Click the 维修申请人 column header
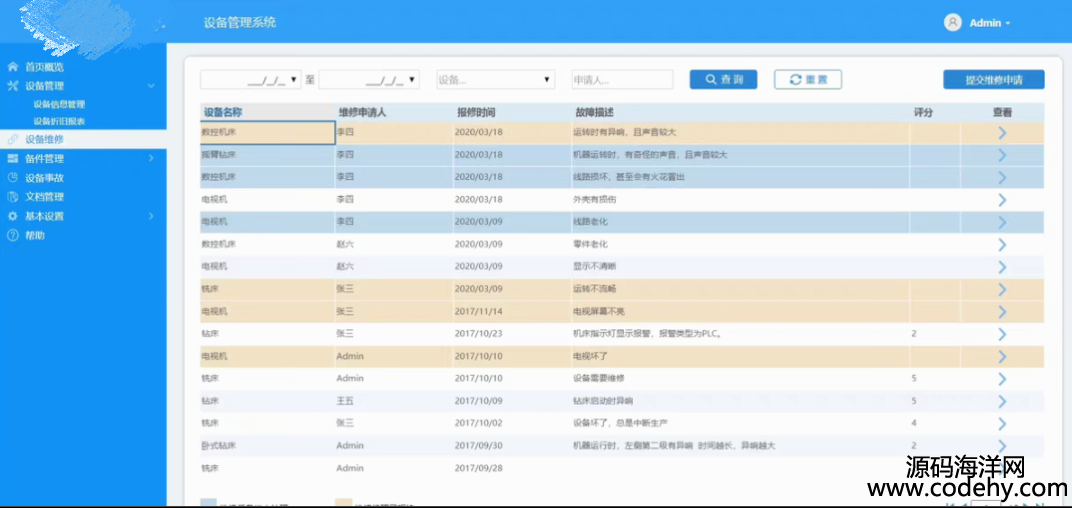1072x508 pixels. pos(363,112)
